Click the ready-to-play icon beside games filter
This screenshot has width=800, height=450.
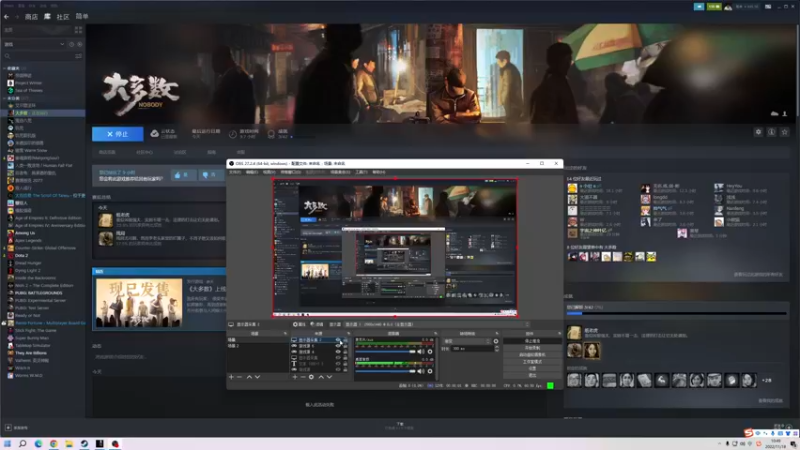(80, 44)
